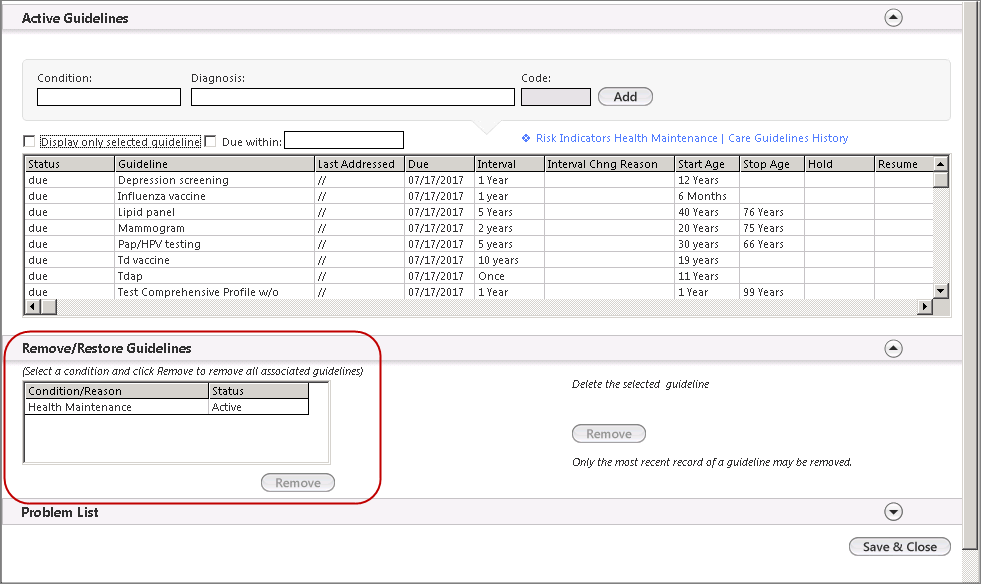Expand the Problem List section
981x584 pixels.
point(893,511)
